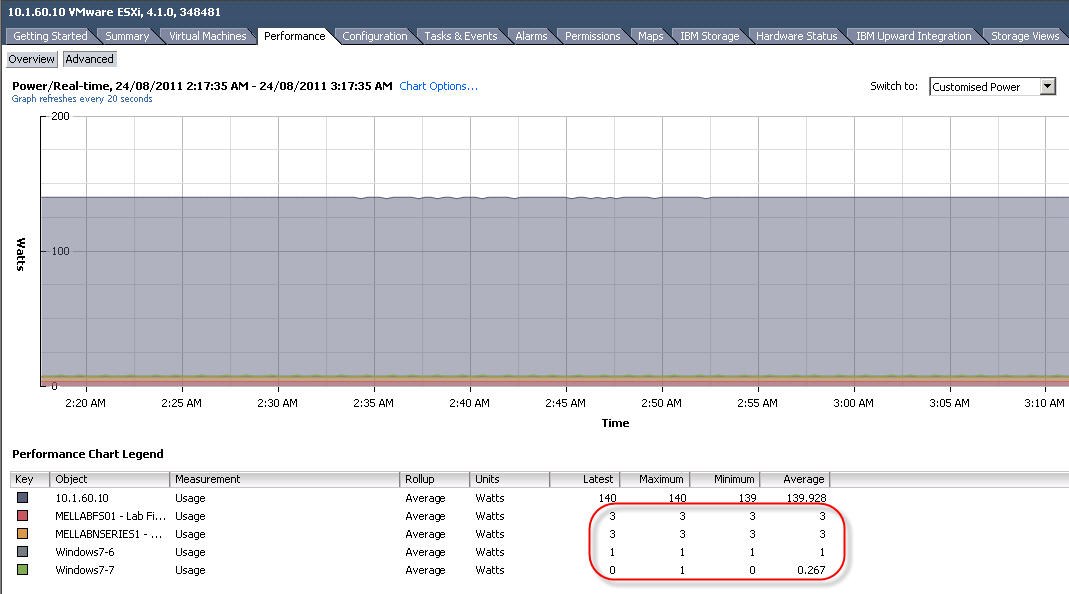Switch to the Virtual Machines tab
This screenshot has height=594, width=1069.
coord(207,36)
